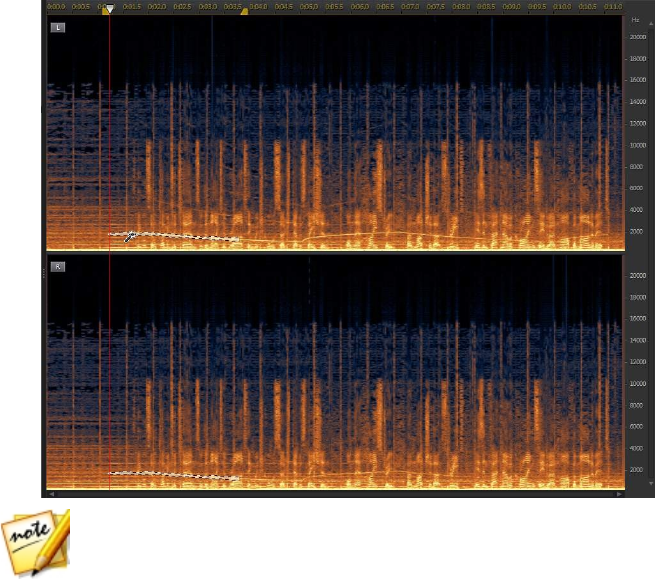Click 0:04.0 on the time ruler
This screenshot has height=579, width=655.
(259, 7)
